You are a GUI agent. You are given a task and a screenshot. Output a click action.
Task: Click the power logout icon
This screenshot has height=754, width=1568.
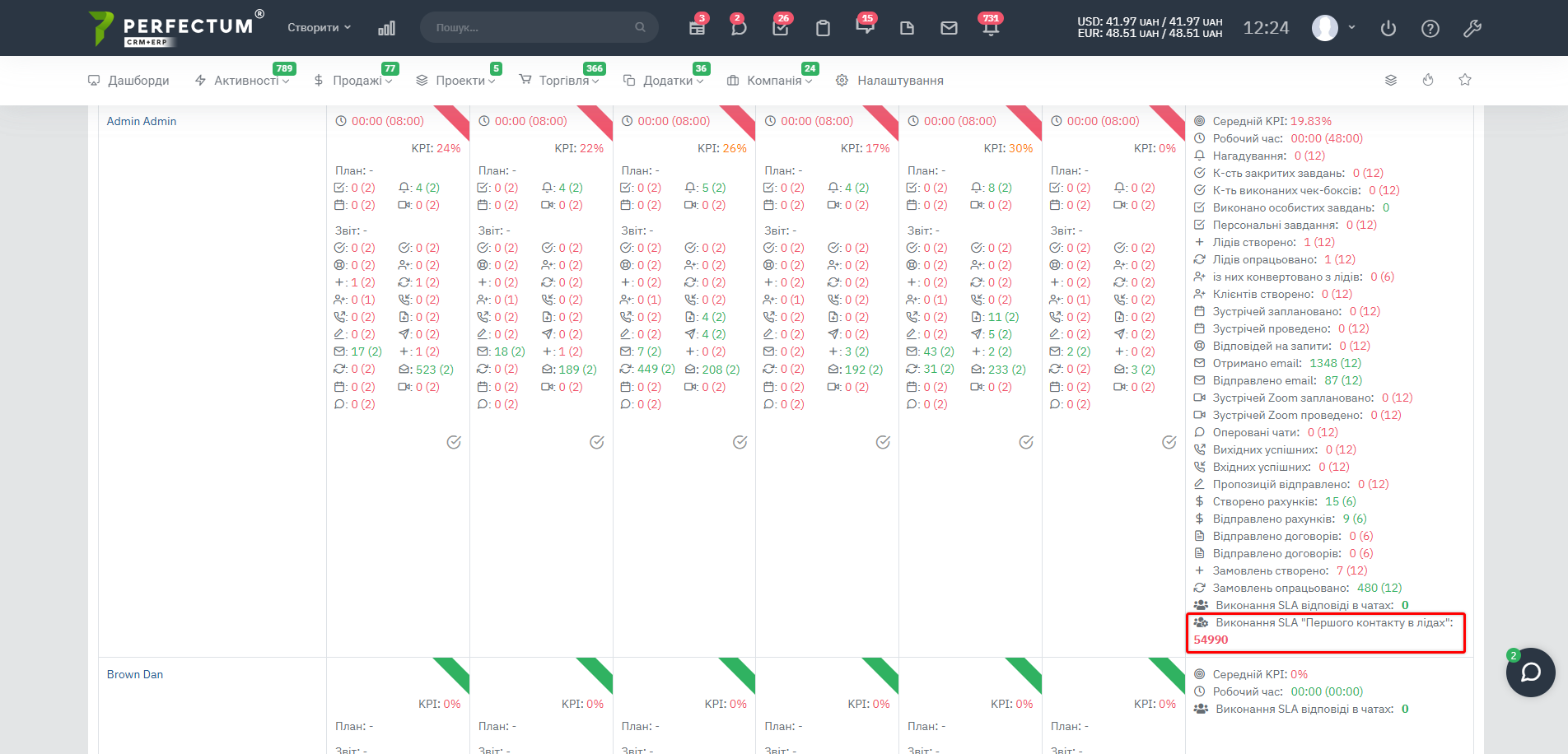point(1388,29)
